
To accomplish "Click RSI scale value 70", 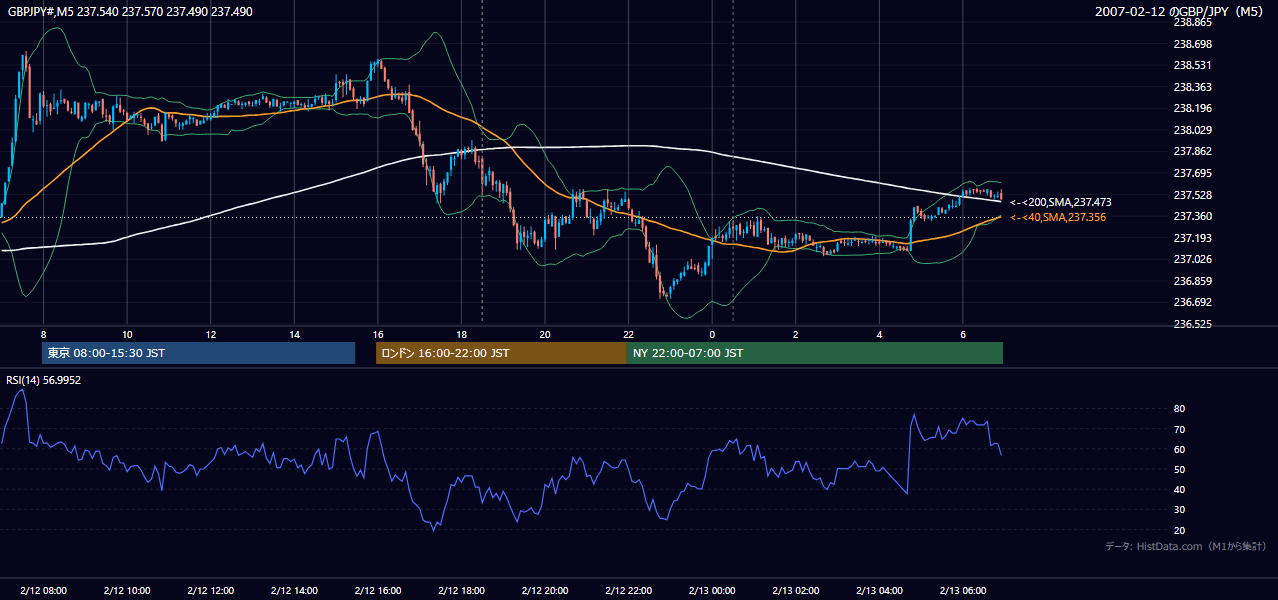I will tap(1180, 429).
